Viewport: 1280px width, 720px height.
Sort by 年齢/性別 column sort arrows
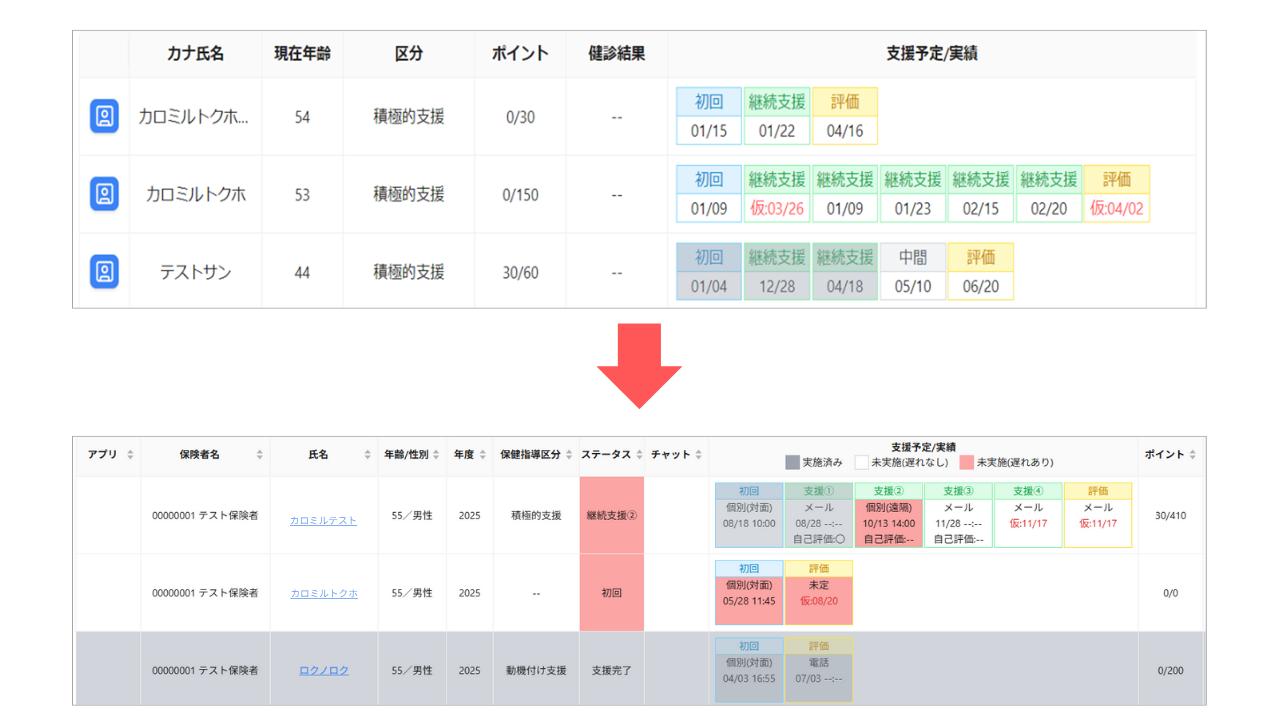pos(437,455)
